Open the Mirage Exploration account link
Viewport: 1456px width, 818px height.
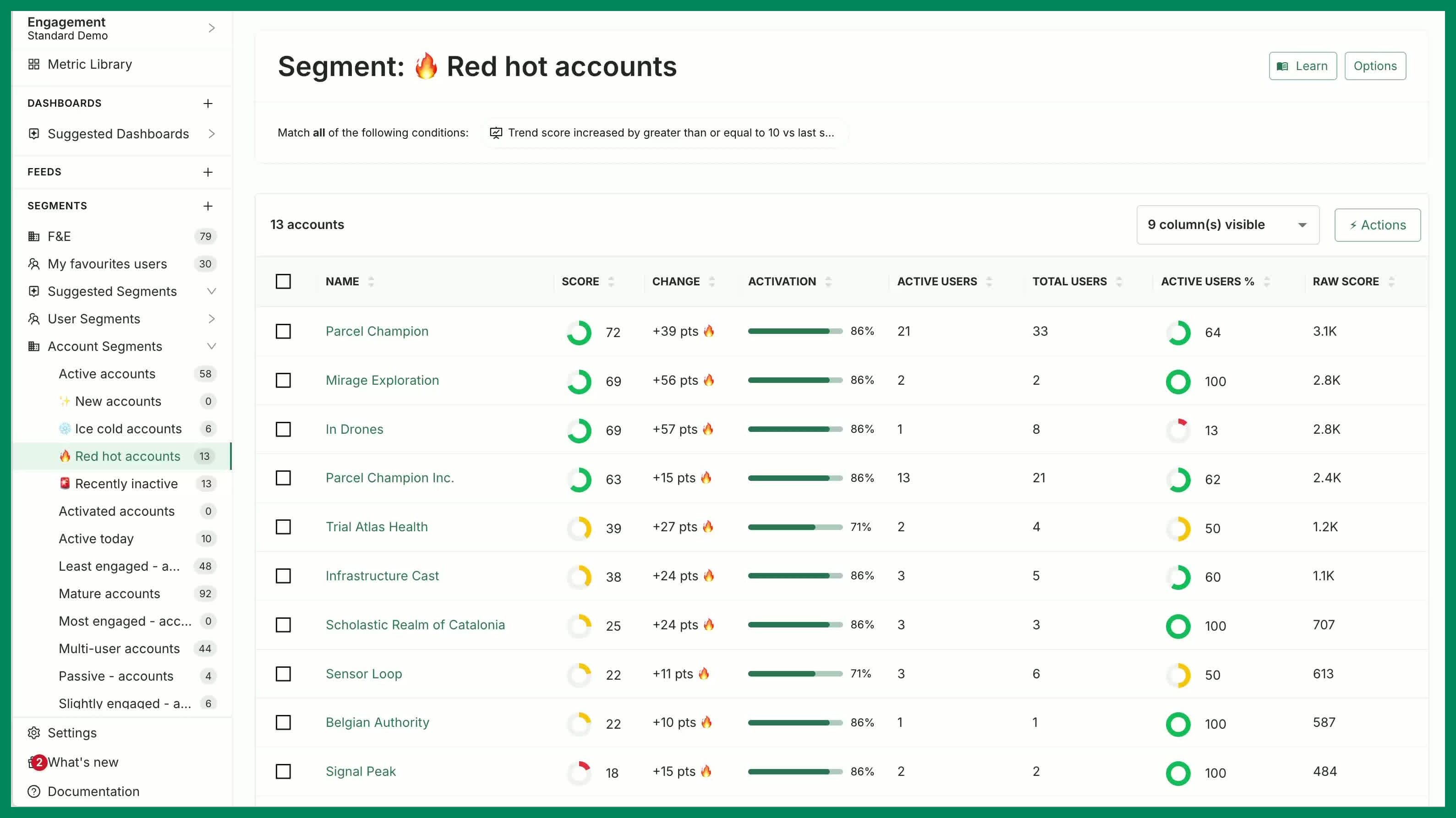pyautogui.click(x=382, y=380)
